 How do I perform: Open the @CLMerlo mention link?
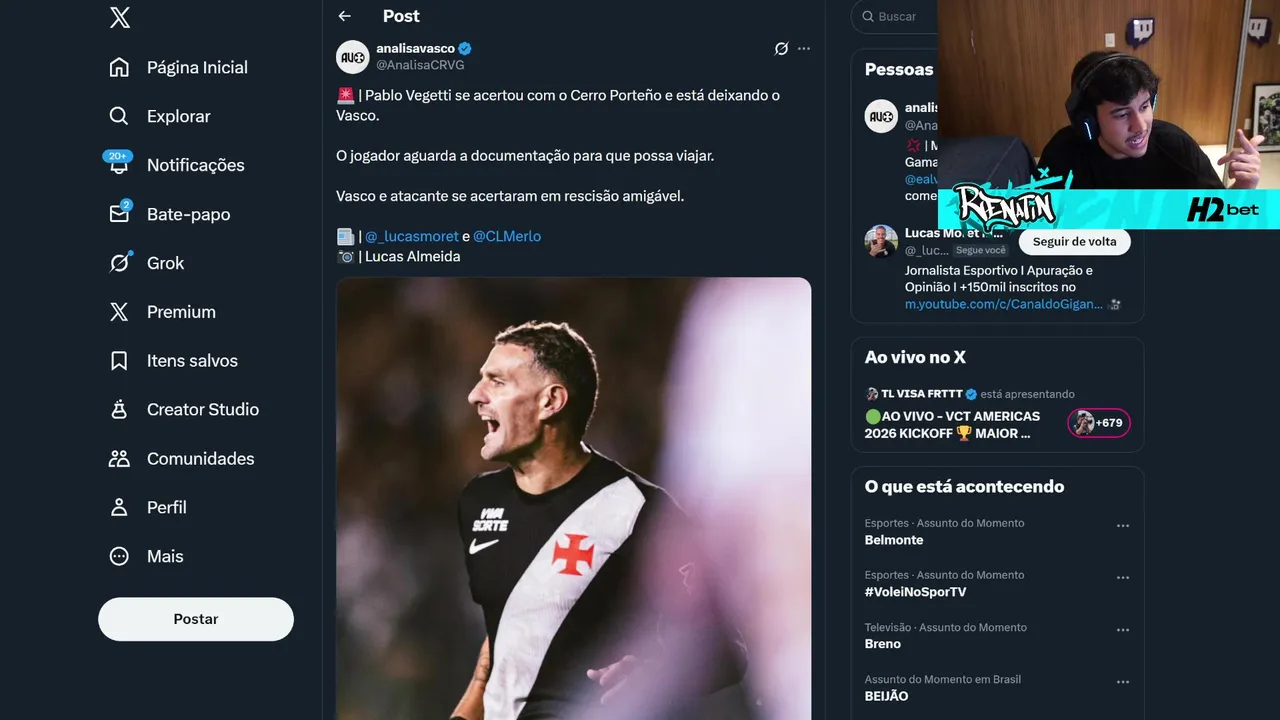click(x=507, y=236)
